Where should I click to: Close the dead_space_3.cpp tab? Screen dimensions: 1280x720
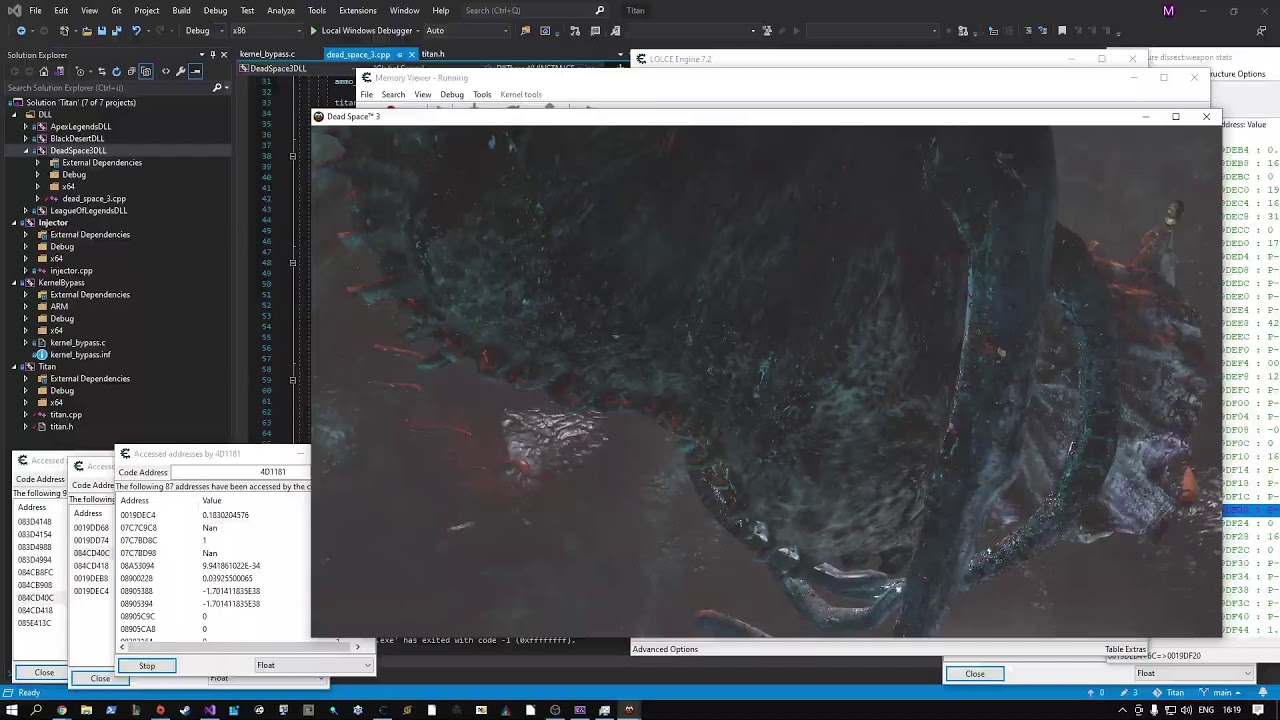tap(411, 54)
